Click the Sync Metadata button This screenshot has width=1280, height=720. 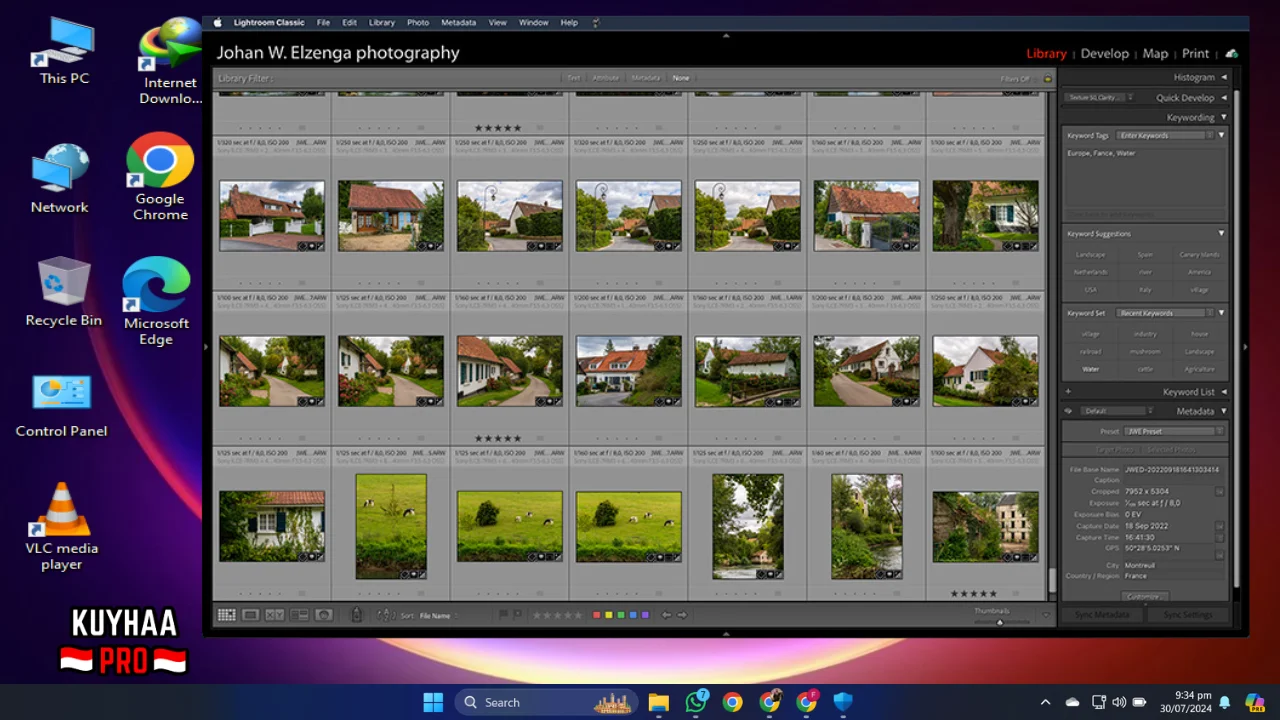tap(1102, 615)
